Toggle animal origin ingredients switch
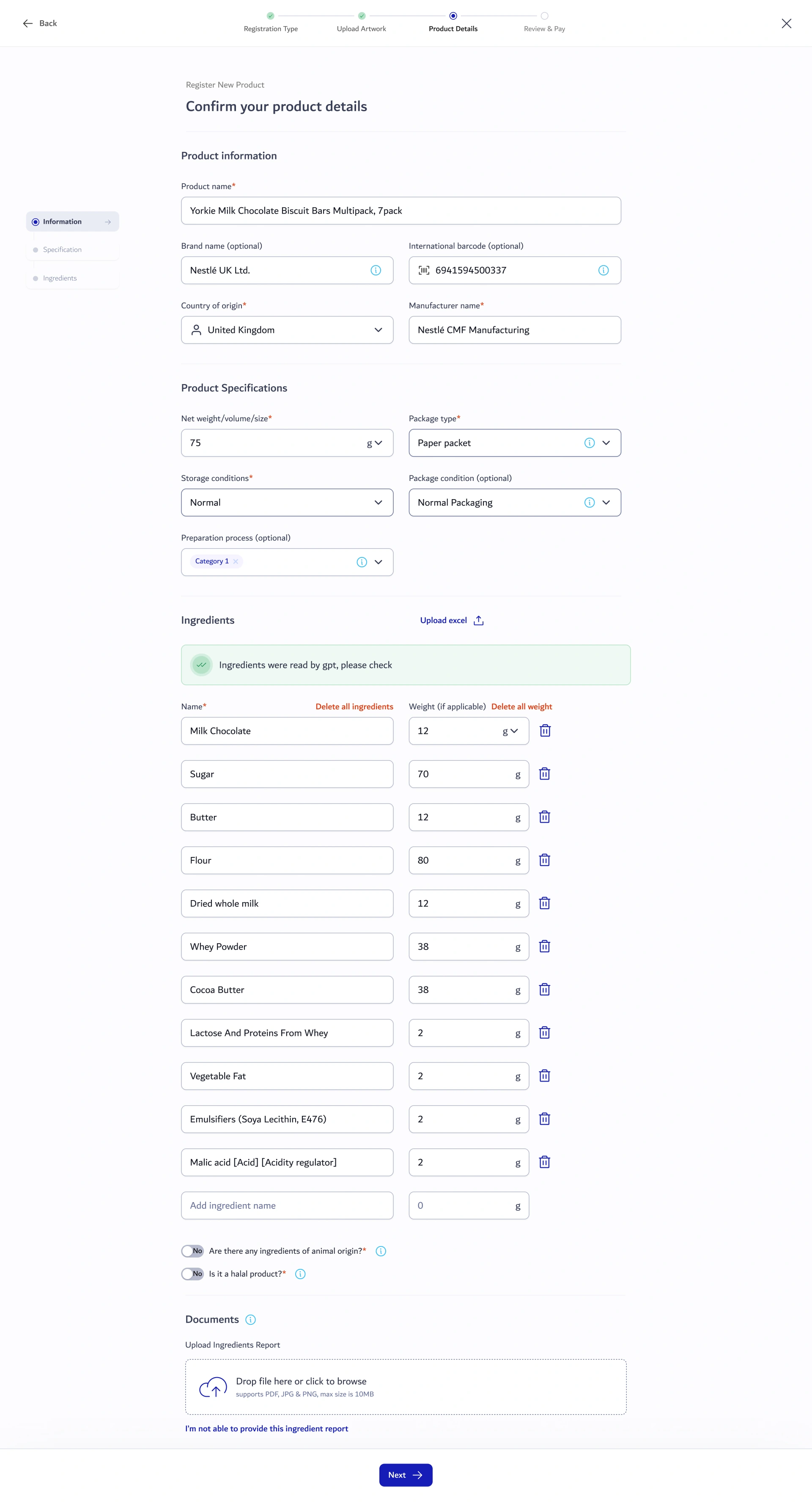The height and width of the screenshot is (1502, 812). [192, 1251]
